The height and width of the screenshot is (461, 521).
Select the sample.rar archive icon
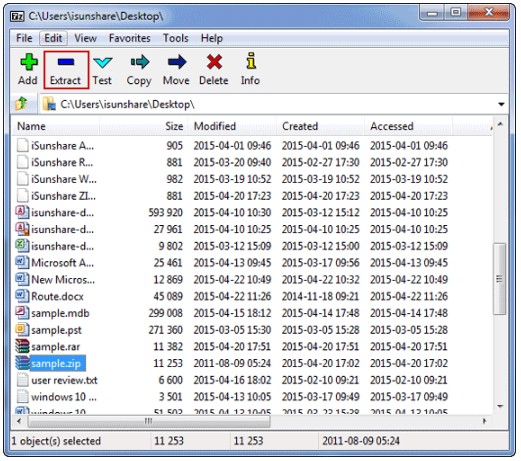point(22,346)
